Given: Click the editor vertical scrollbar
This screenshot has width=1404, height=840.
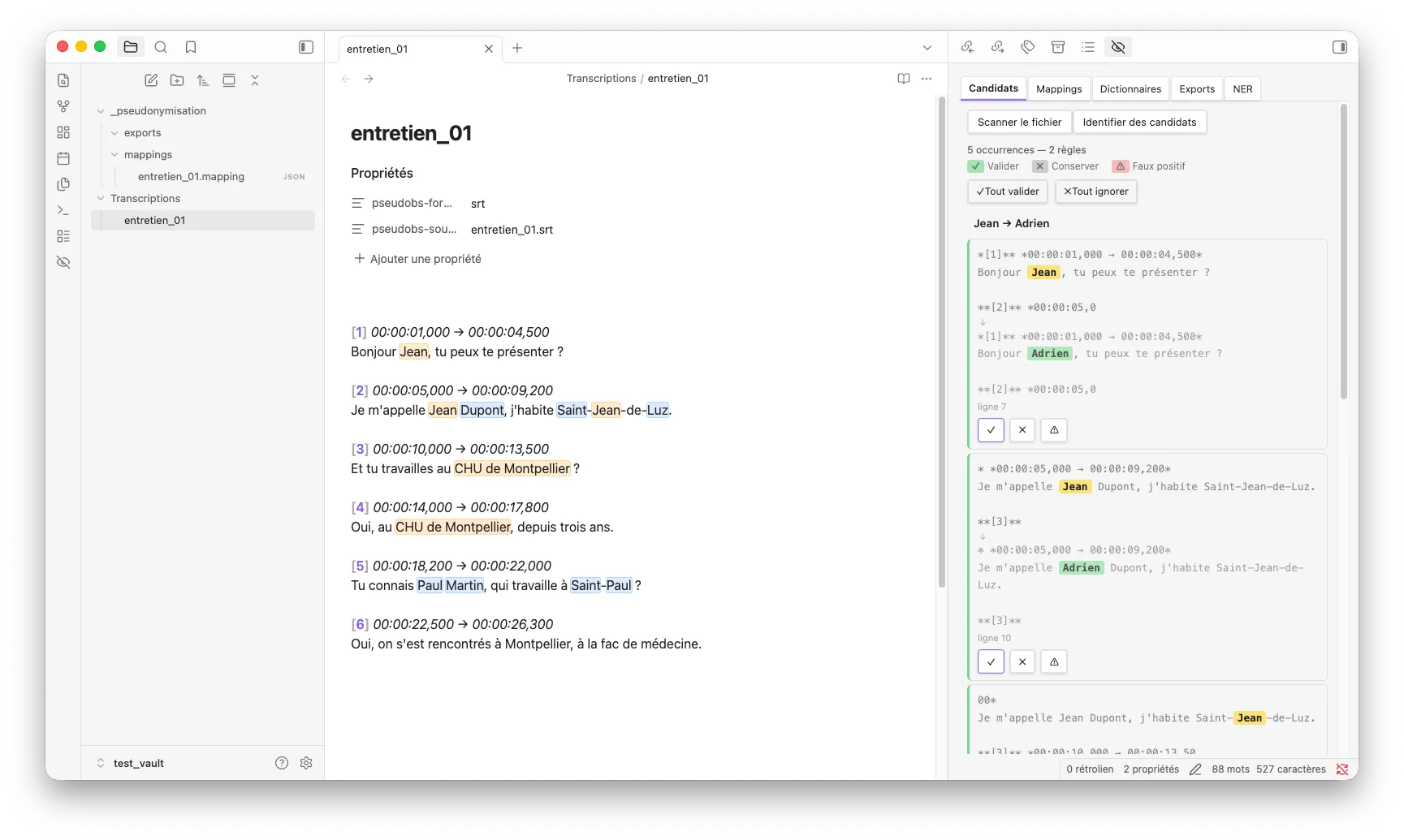Looking at the screenshot, I should 942,342.
